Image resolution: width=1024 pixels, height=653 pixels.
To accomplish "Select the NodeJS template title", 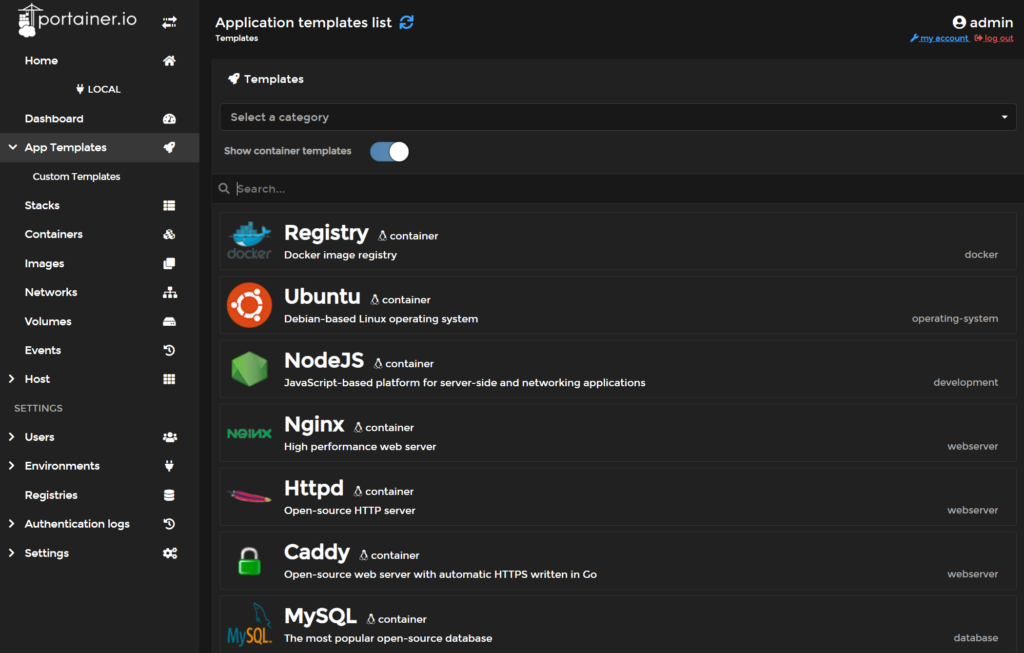I will (x=324, y=360).
